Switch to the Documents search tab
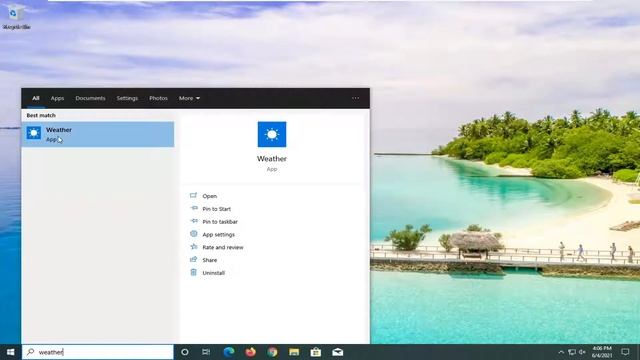The image size is (640, 360). point(90,98)
